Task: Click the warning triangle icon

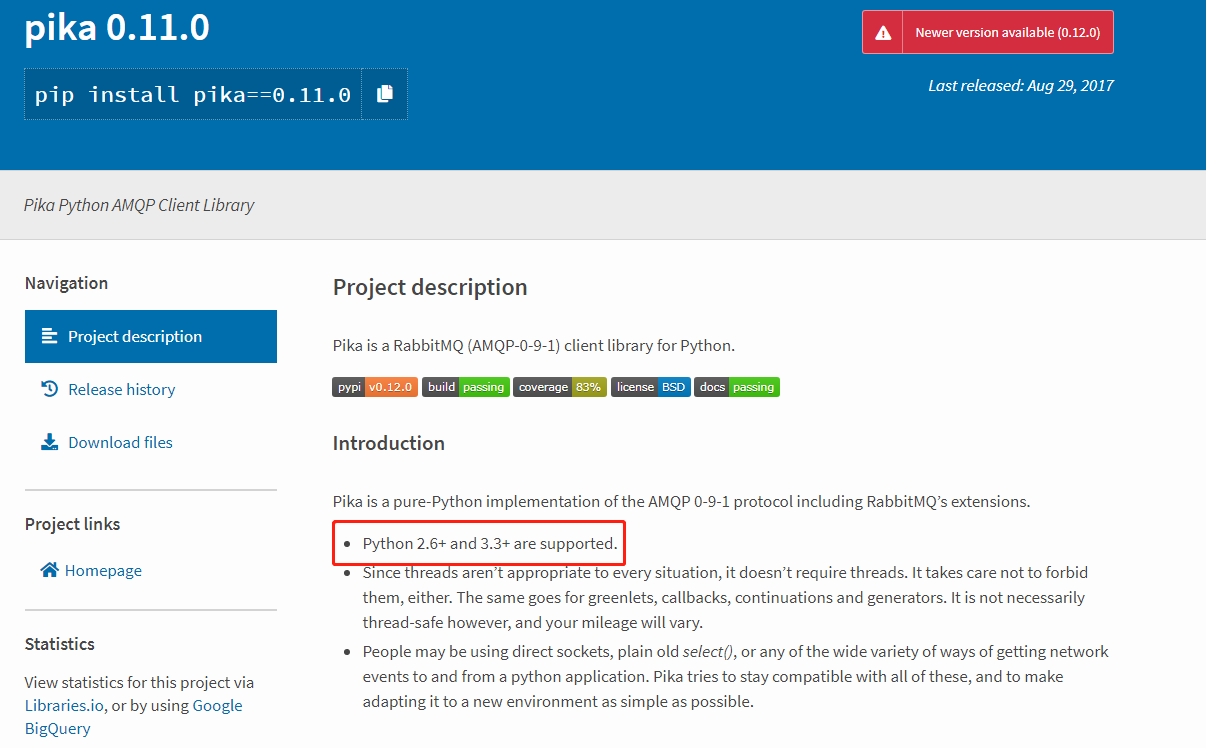Action: click(883, 33)
